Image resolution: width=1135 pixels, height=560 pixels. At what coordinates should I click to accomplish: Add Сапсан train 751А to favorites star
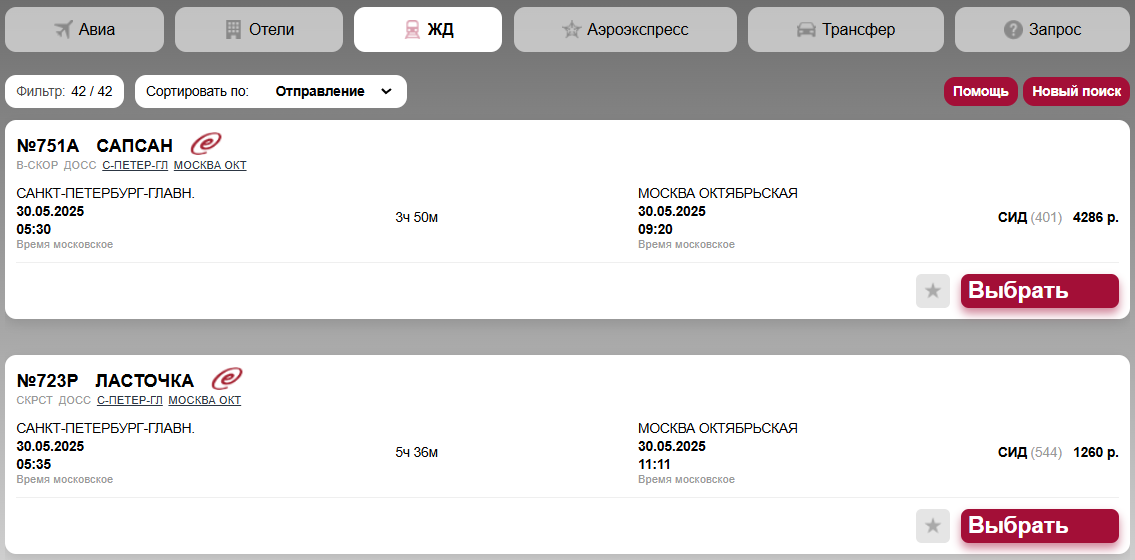(932, 291)
